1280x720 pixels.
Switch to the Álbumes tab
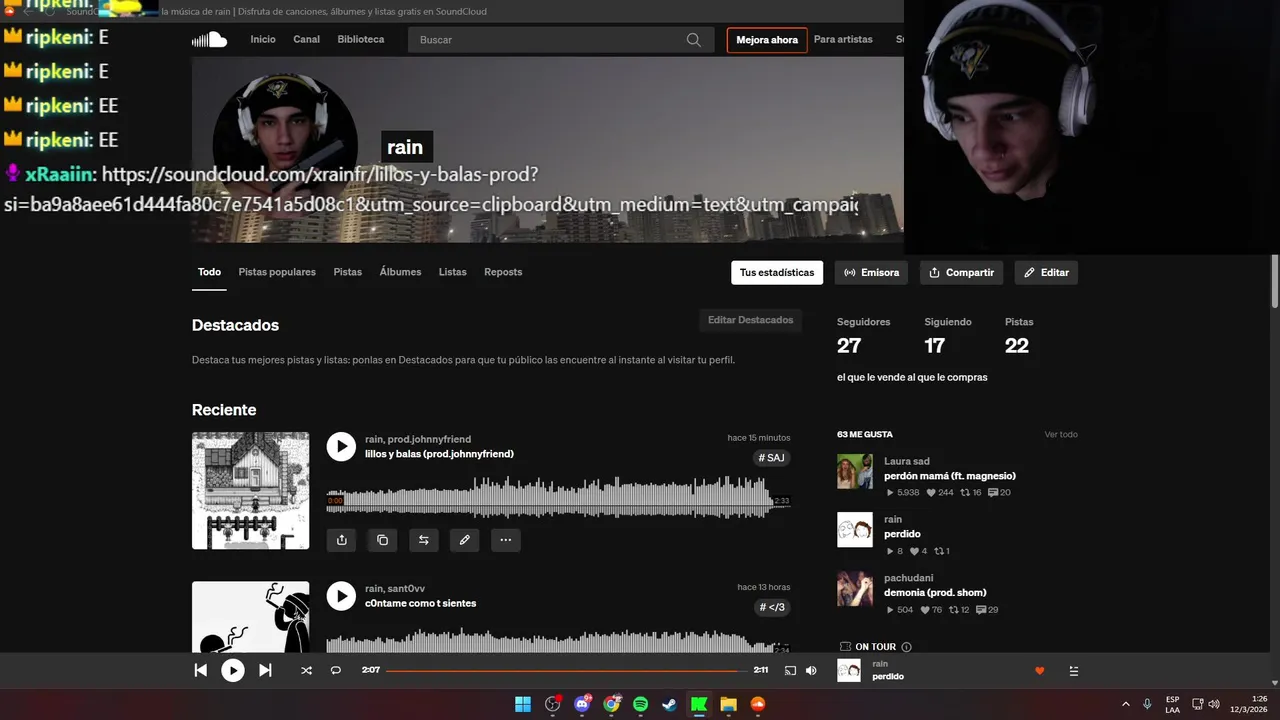click(x=400, y=272)
